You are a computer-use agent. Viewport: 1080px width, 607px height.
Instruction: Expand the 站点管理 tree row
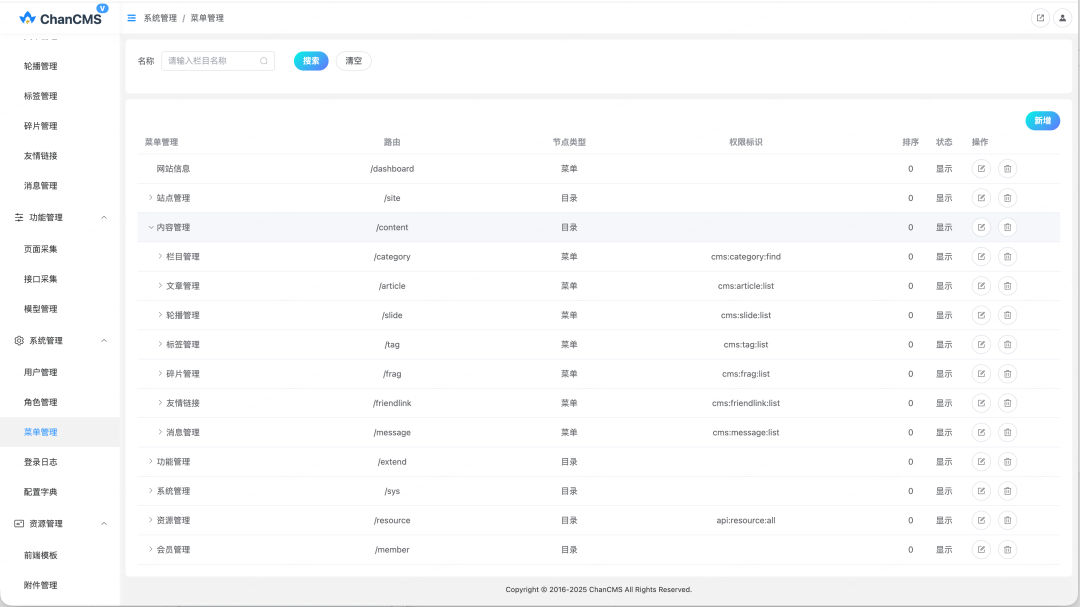tap(151, 198)
